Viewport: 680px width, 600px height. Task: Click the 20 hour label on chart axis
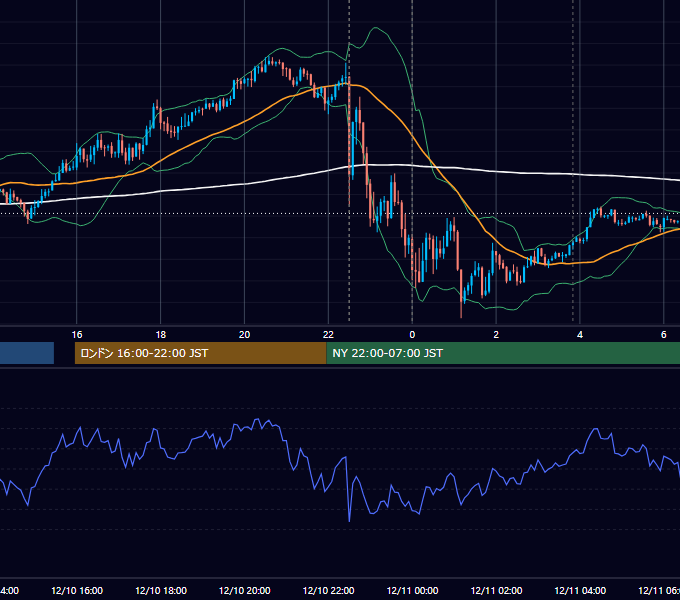[245, 335]
